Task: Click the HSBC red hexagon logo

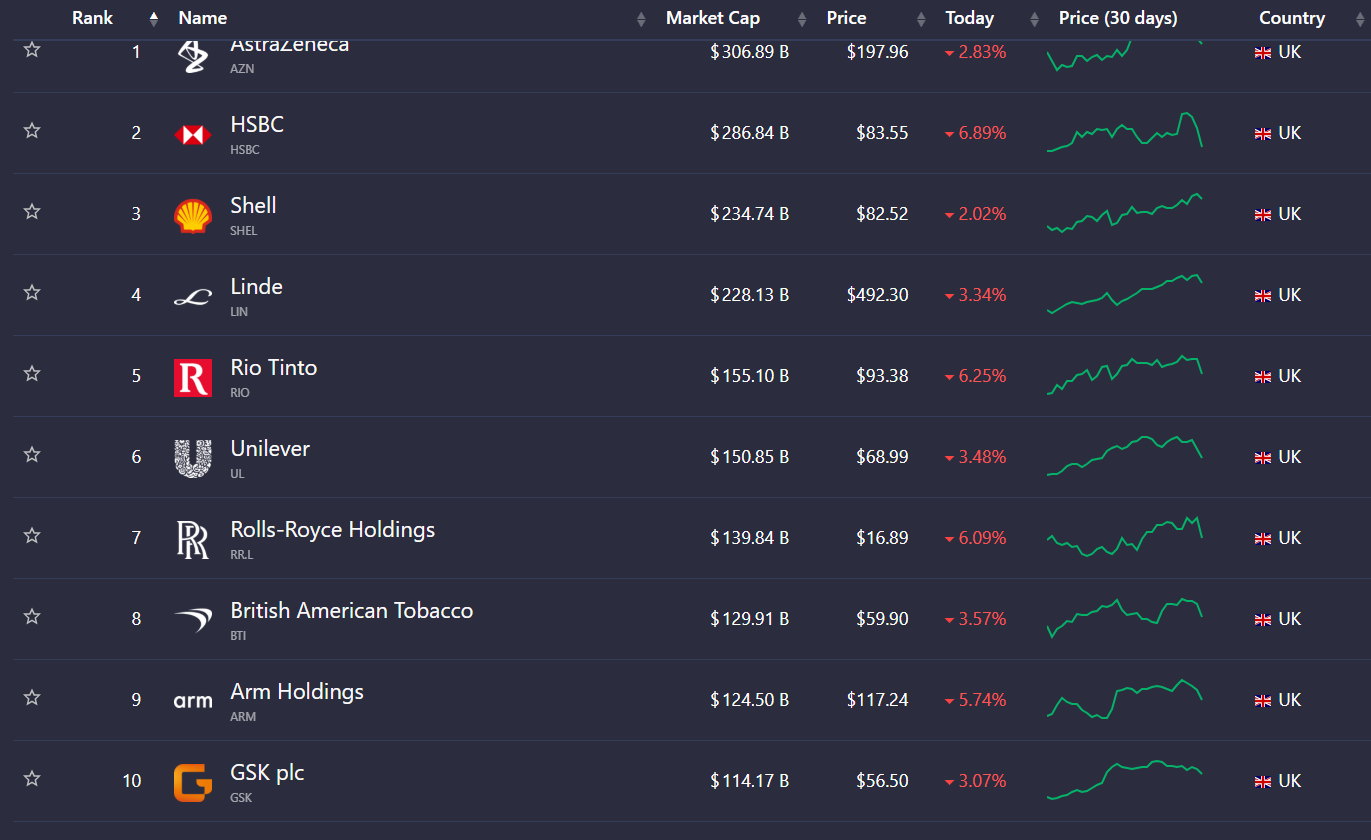Action: click(192, 134)
